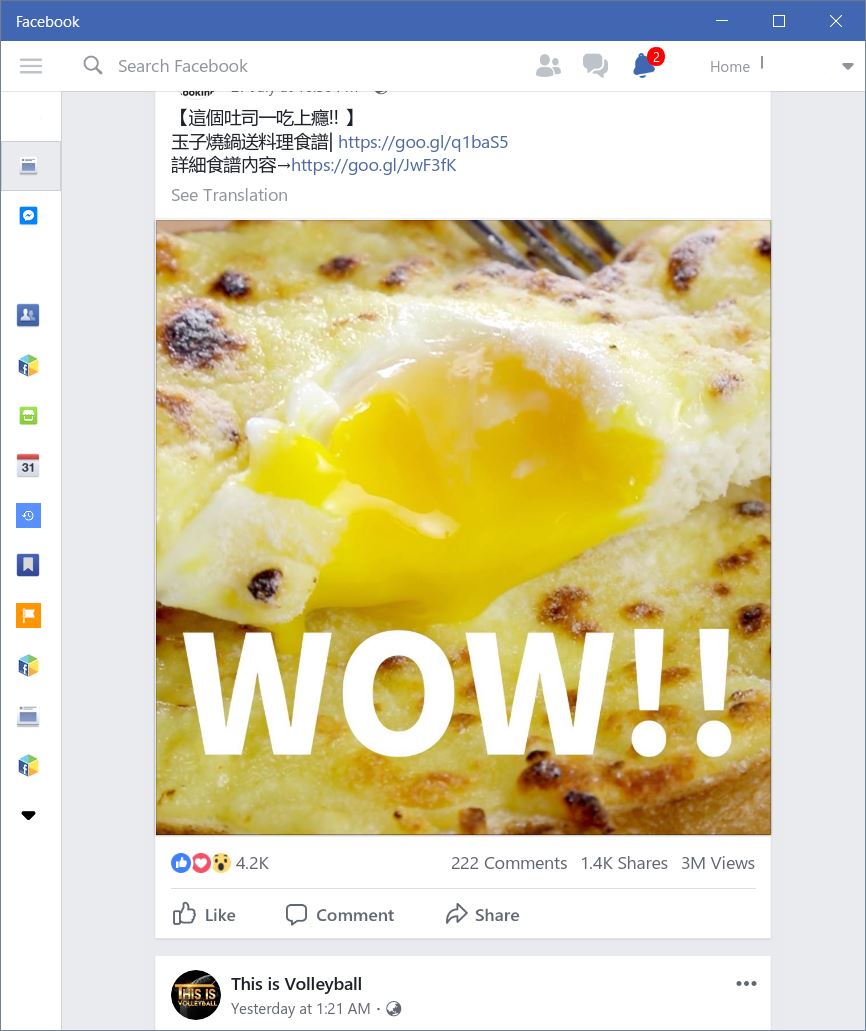Image resolution: width=866 pixels, height=1031 pixels.
Task: Expand more sidebar items arrow
Action: (28, 815)
